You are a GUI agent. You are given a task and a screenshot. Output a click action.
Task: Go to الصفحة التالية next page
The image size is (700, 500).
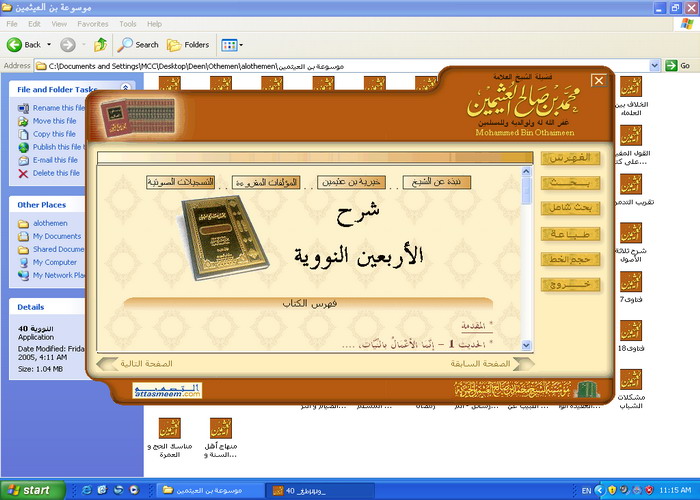(x=147, y=363)
